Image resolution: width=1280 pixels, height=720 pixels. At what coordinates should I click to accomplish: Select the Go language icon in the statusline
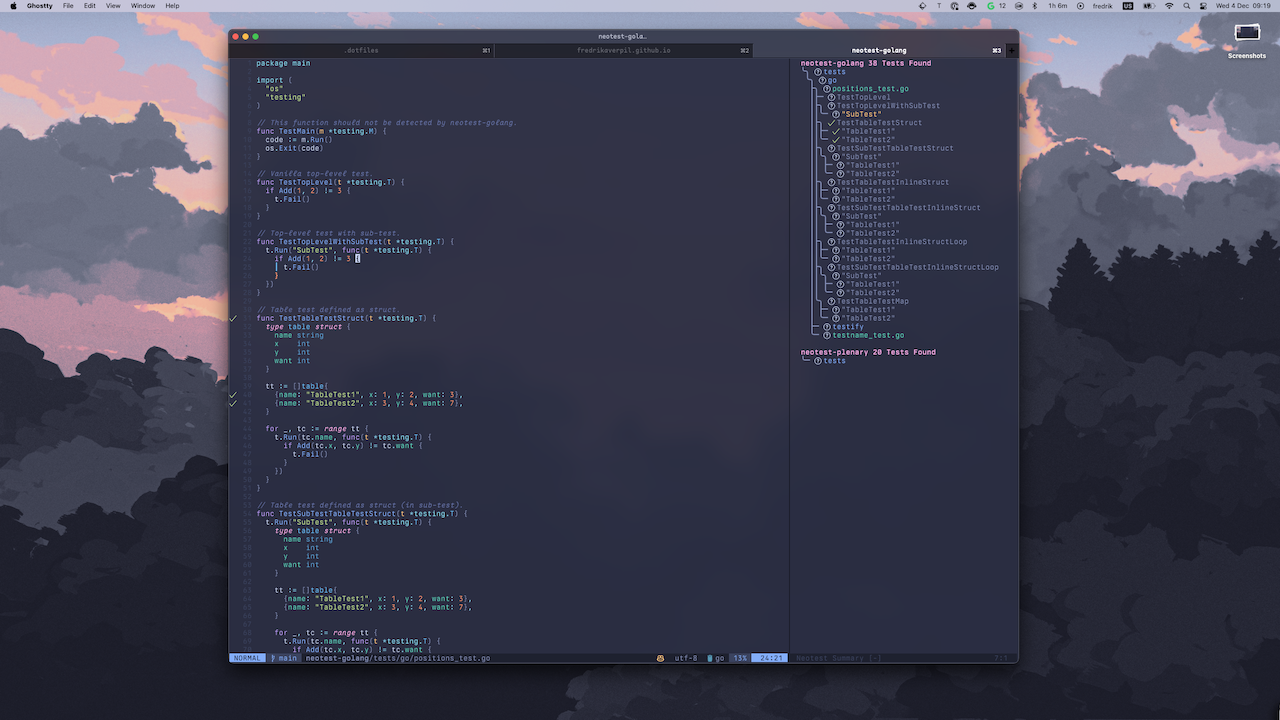[x=710, y=658]
